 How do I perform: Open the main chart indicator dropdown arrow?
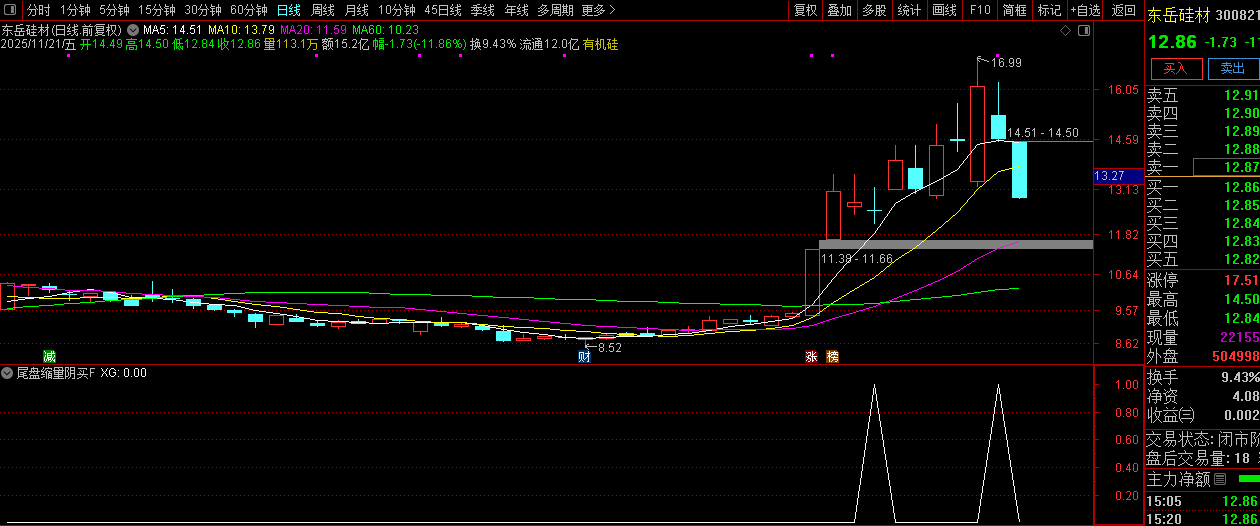pyautogui.click(x=133, y=30)
